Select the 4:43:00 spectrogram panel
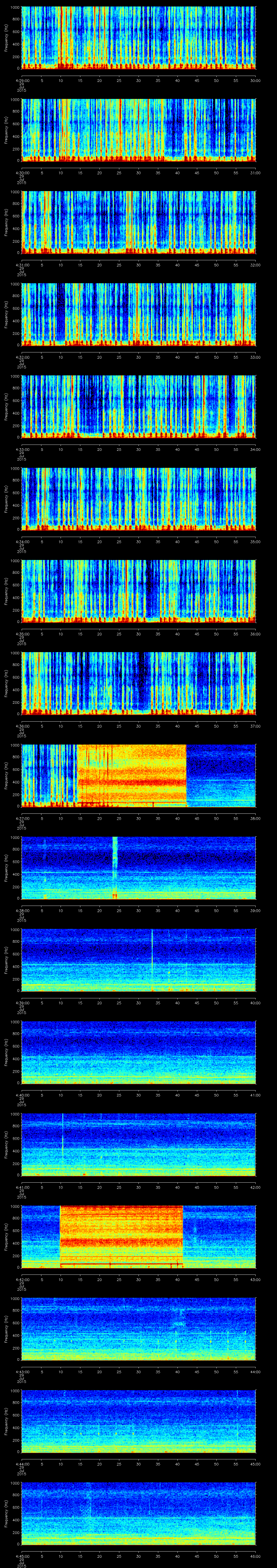 (x=138, y=1327)
